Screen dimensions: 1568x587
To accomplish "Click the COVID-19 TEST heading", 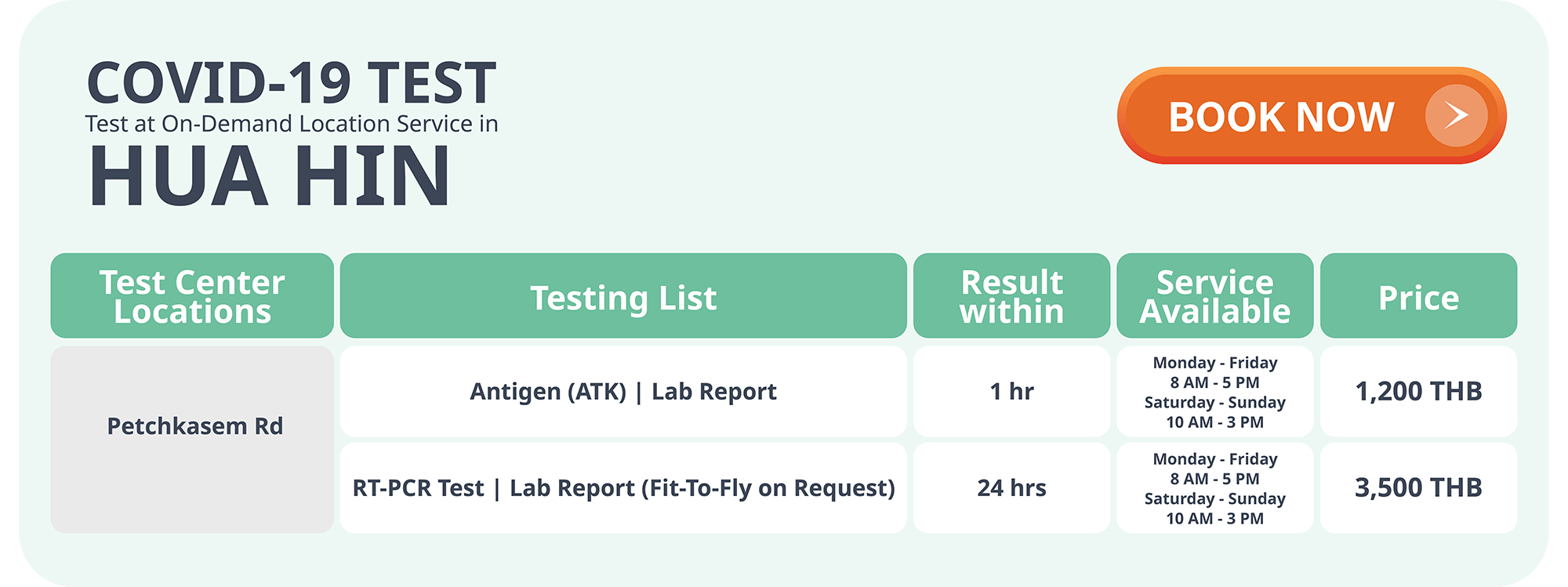I will pos(291,83).
